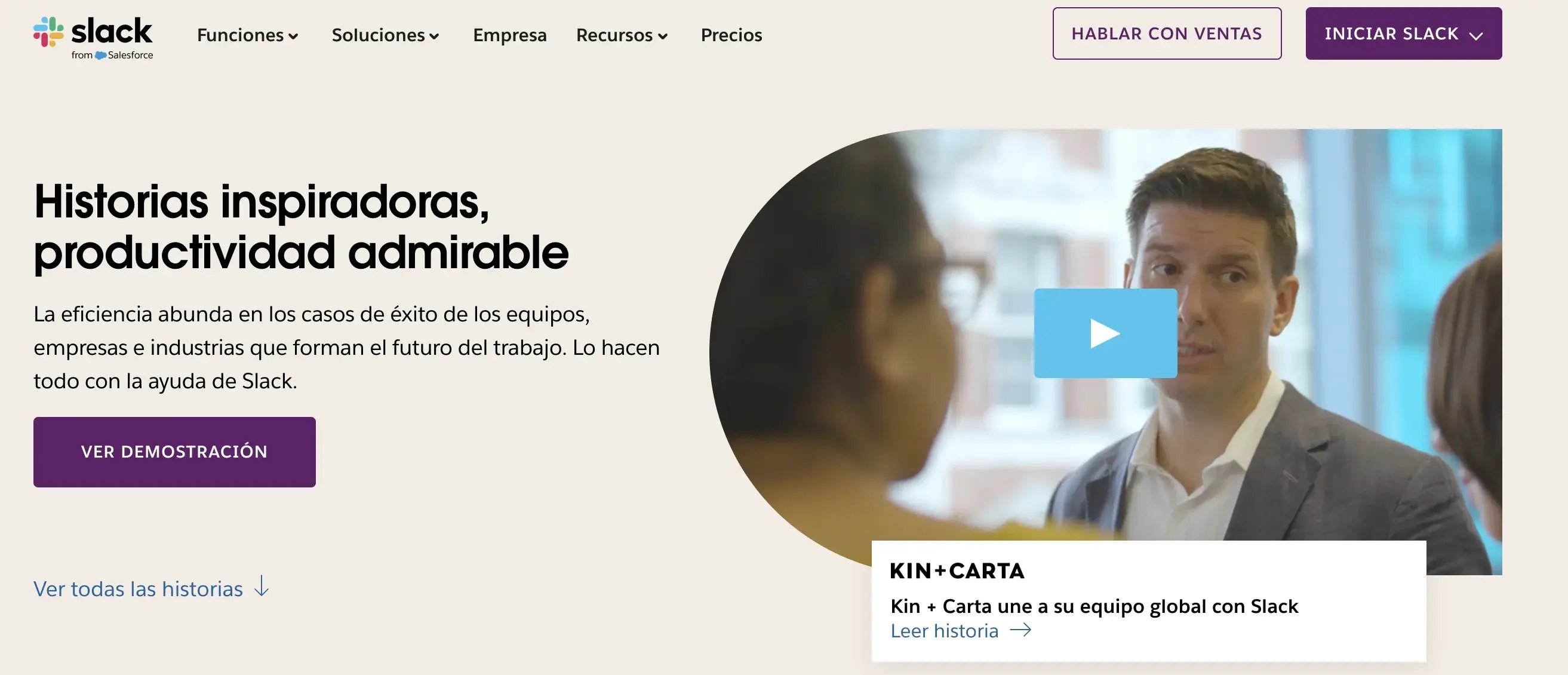Open the Leer historia link
The height and width of the screenshot is (675, 1568).
click(945, 631)
